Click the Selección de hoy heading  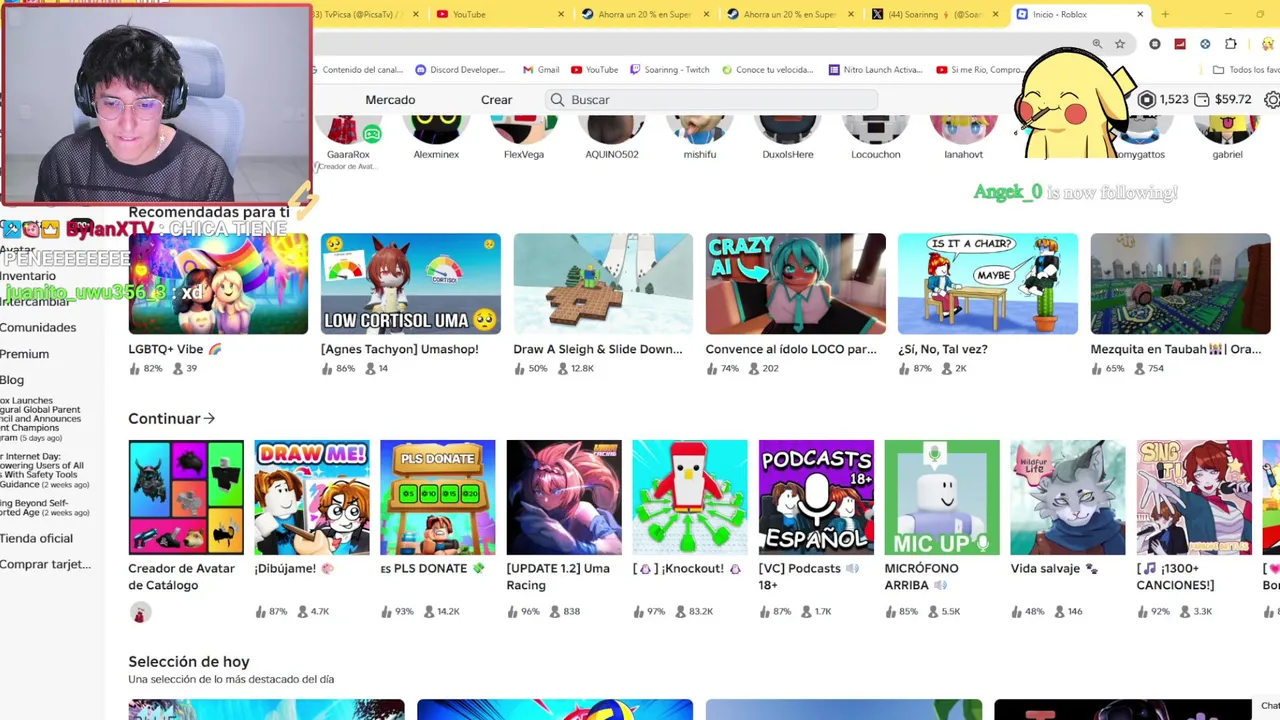tap(189, 662)
